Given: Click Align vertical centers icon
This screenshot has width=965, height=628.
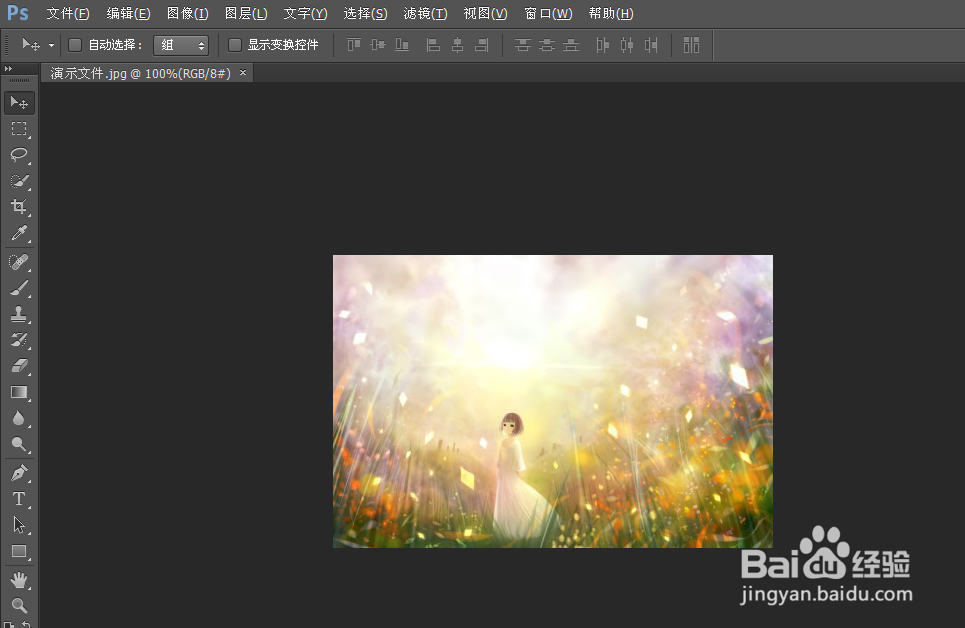Looking at the screenshot, I should pyautogui.click(x=378, y=44).
